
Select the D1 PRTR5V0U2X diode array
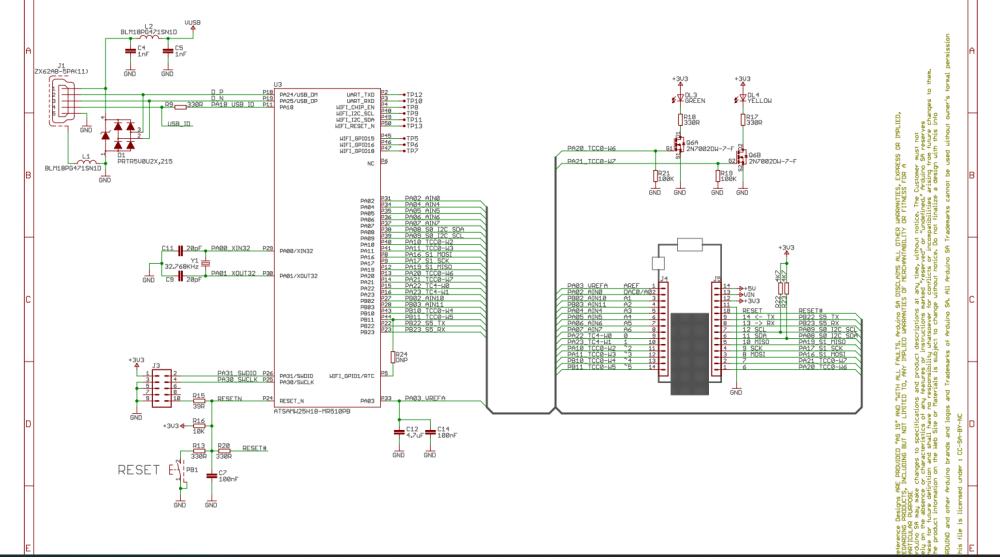pyautogui.click(x=122, y=134)
